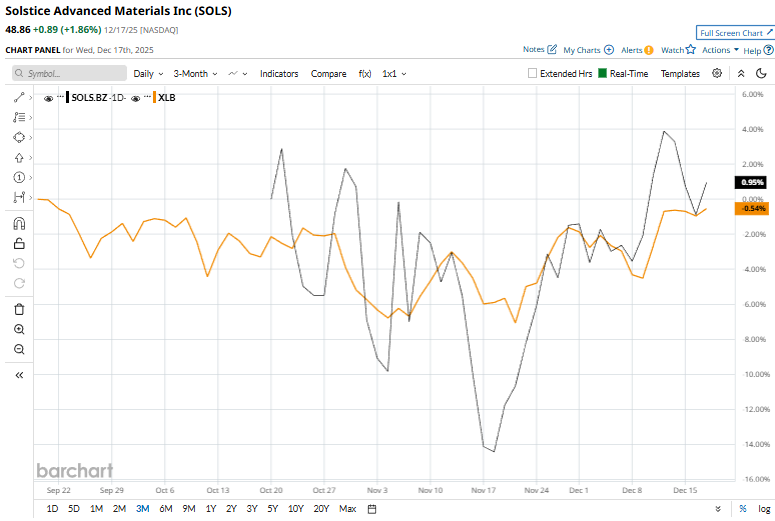Select the 5Y time range

[x=273, y=509]
